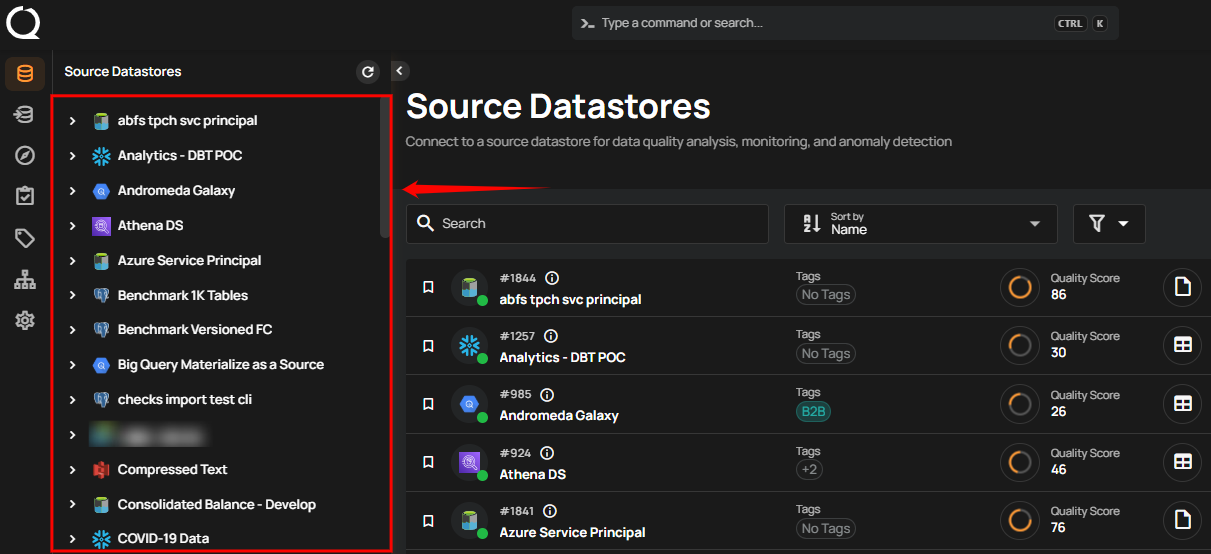Bookmark Analytics - DBT POC datastore
1211x554 pixels.
(x=428, y=346)
